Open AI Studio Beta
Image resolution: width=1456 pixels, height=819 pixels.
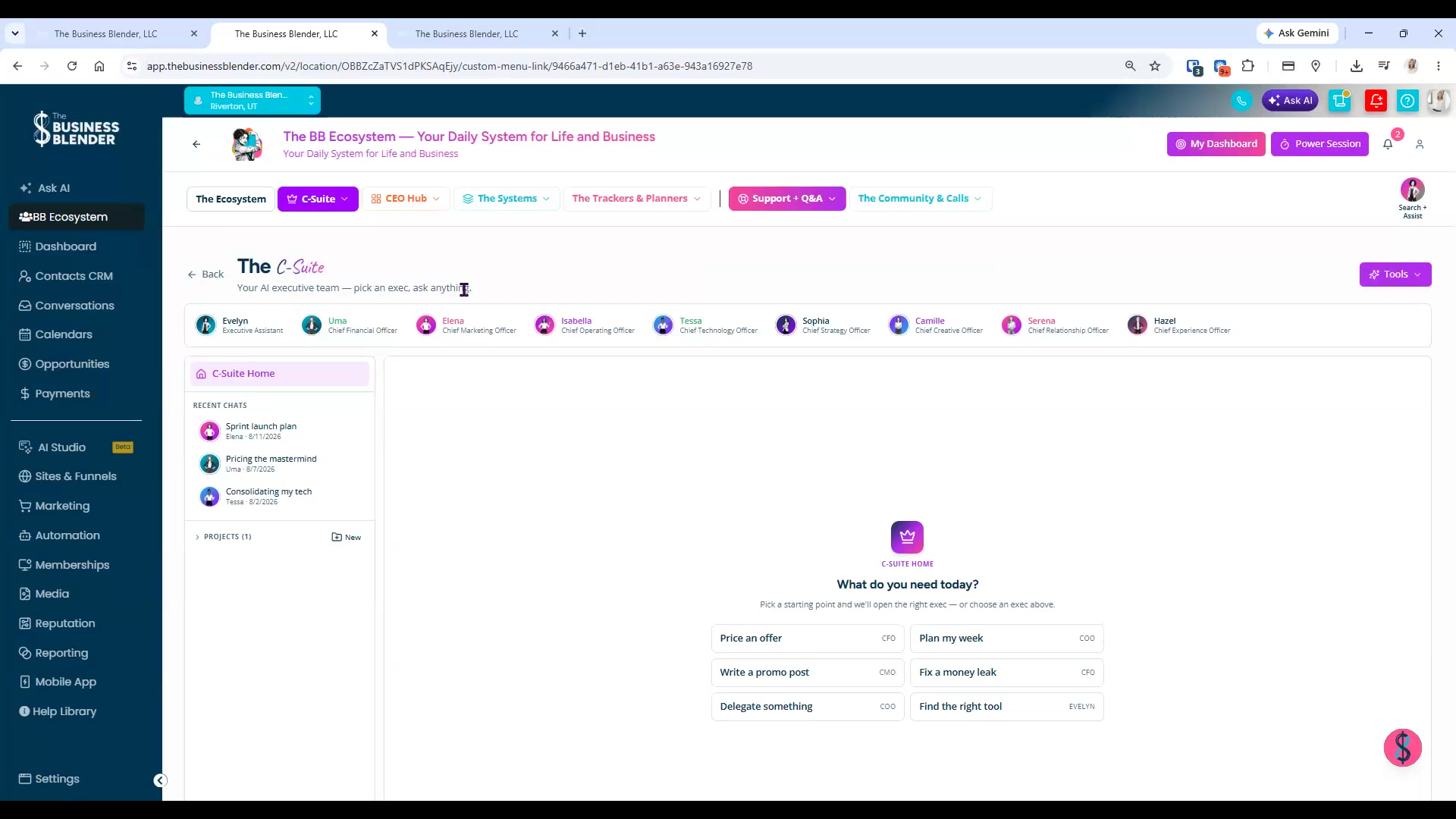pos(75,447)
